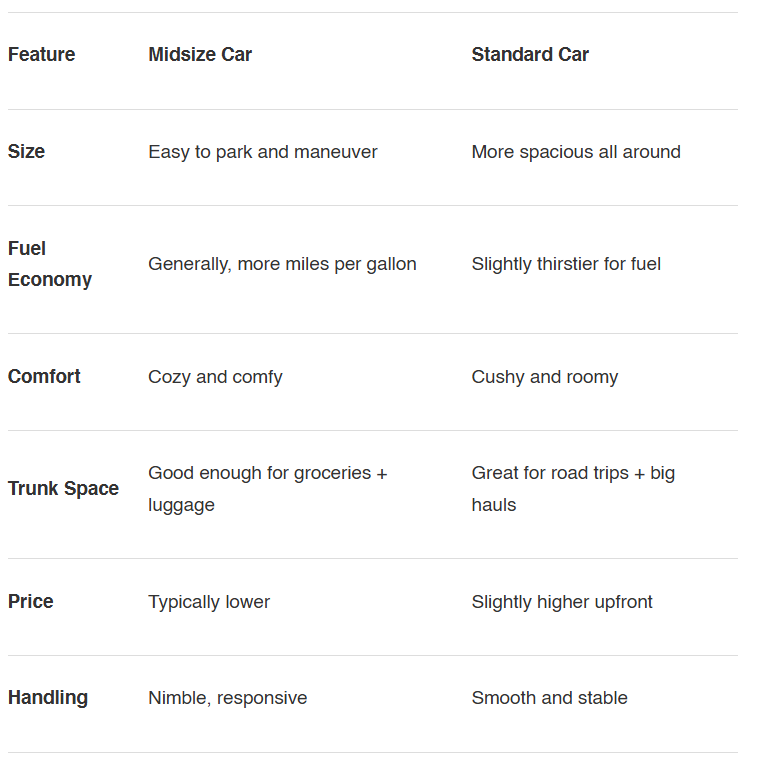Select the Handling row label

point(48,698)
